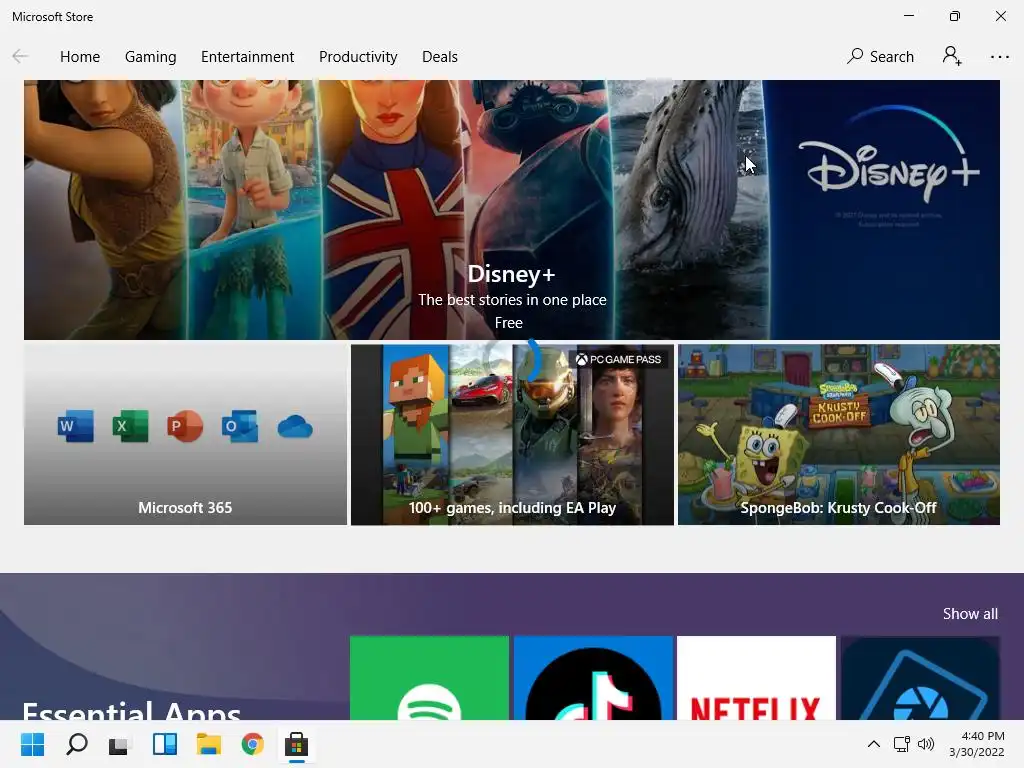1024x768 pixels.
Task: Click '100+ games, including EA Play' caption
Action: point(512,507)
